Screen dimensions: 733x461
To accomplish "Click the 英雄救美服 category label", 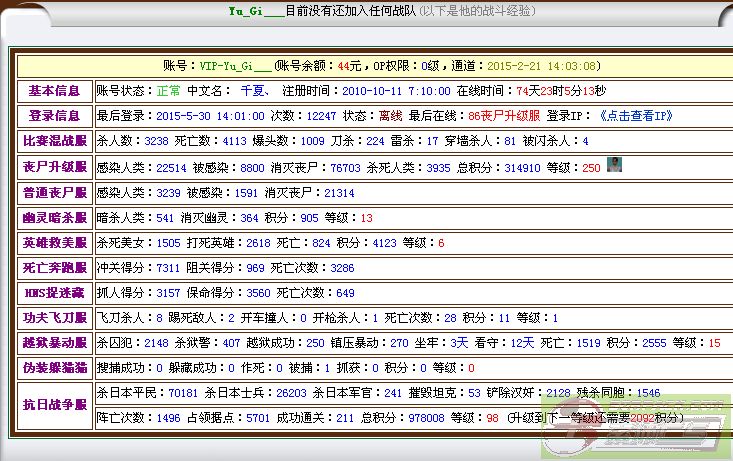I will 54,243.
